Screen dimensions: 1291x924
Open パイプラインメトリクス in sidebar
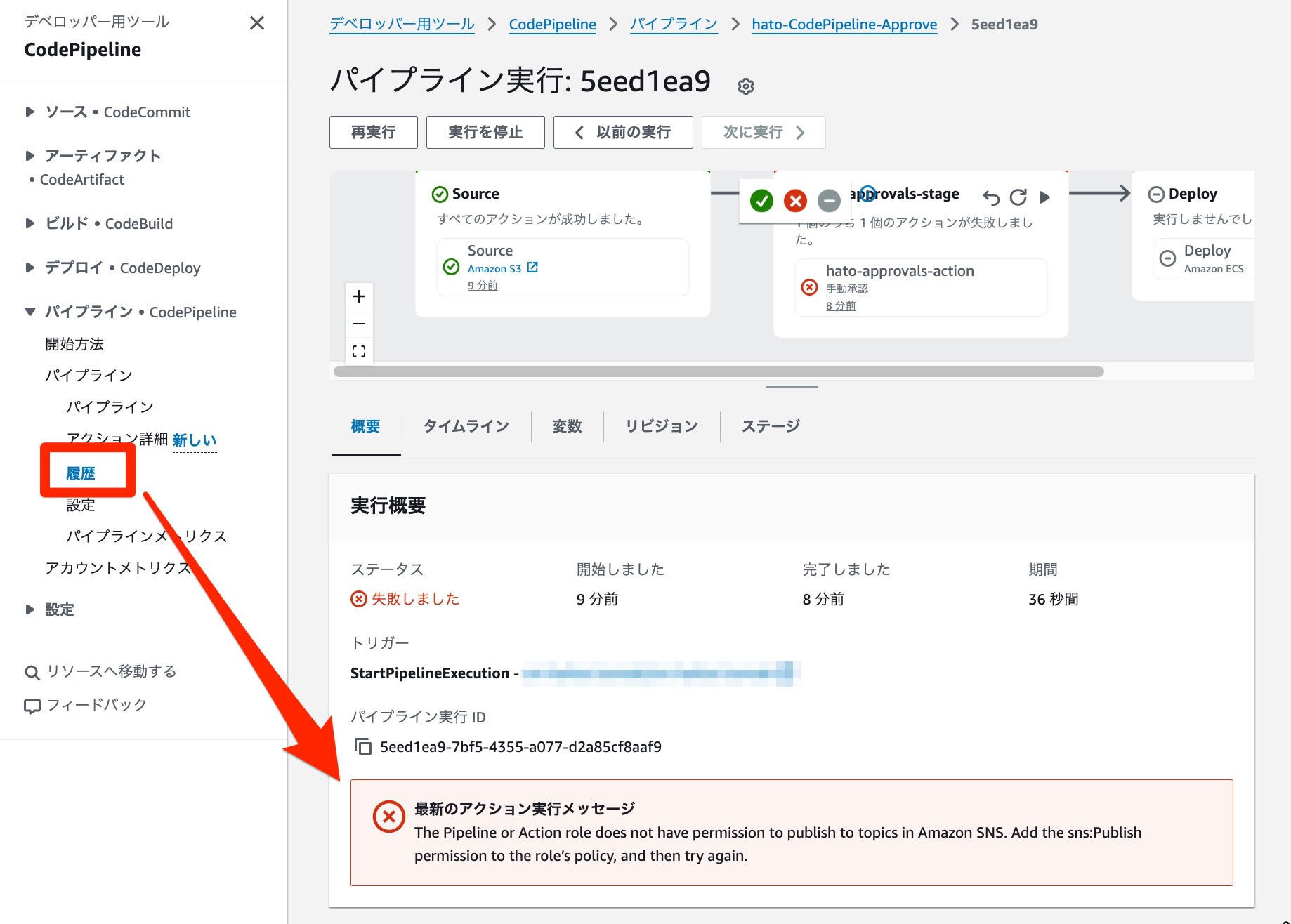(x=147, y=536)
